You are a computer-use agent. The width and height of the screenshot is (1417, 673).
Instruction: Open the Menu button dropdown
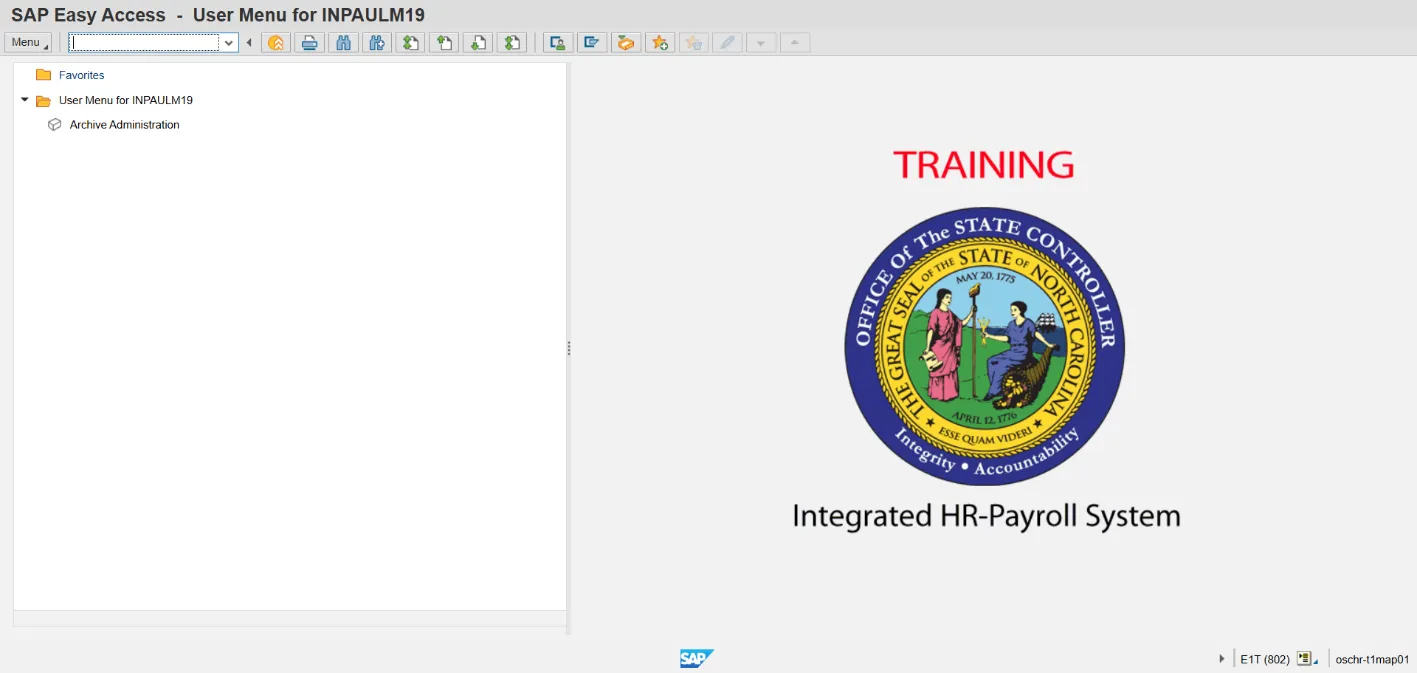(x=28, y=42)
